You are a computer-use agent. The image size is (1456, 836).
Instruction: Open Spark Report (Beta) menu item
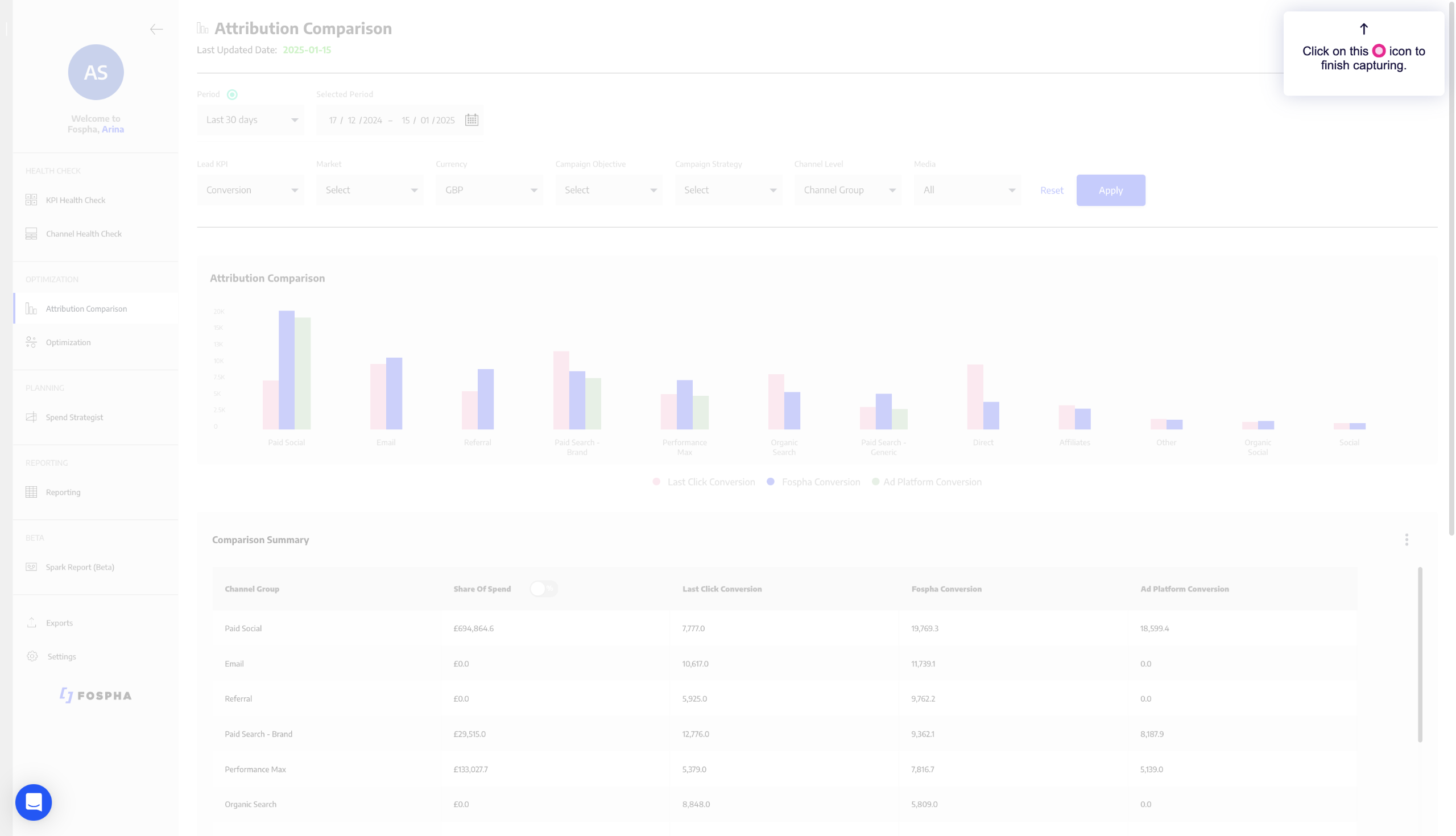click(80, 568)
